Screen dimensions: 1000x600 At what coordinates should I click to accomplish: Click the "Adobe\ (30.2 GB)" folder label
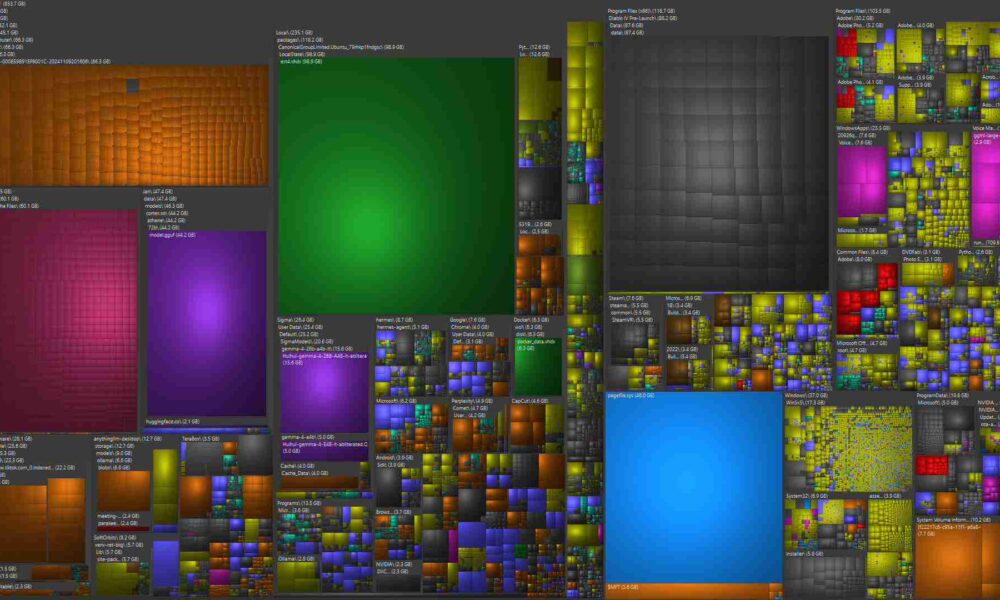(x=855, y=18)
